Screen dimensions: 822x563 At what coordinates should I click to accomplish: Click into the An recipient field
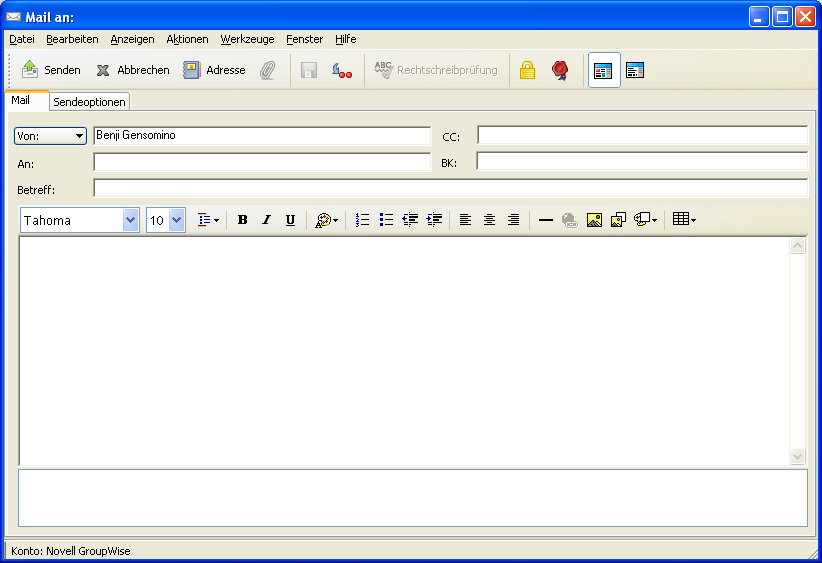(262, 162)
